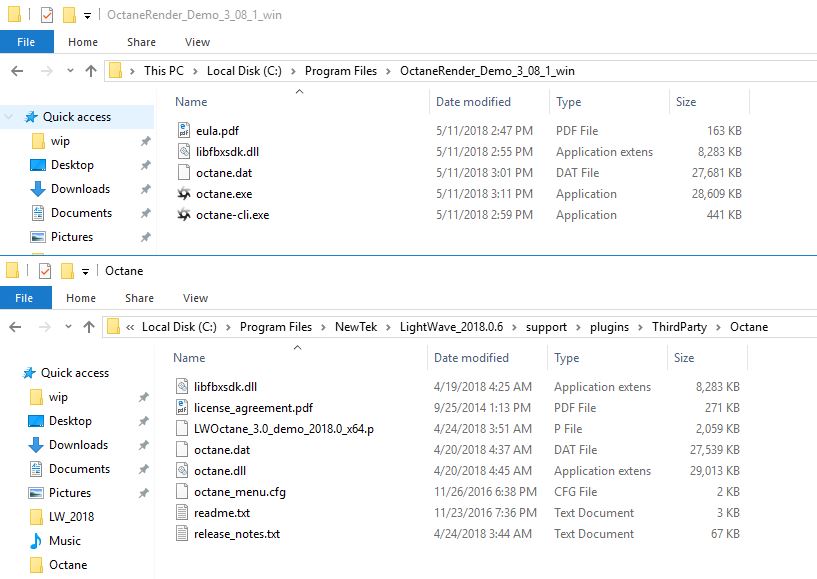
Task: Open quick access toolbar dropdown in Octane window
Action: tap(85, 271)
